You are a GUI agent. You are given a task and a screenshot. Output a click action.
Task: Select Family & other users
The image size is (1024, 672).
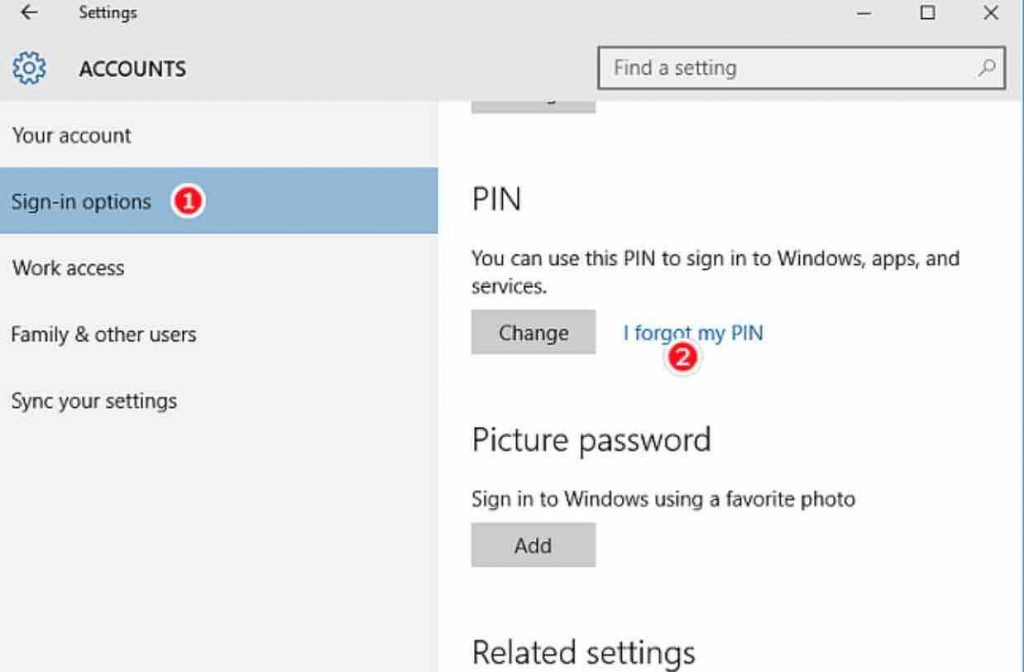click(103, 334)
